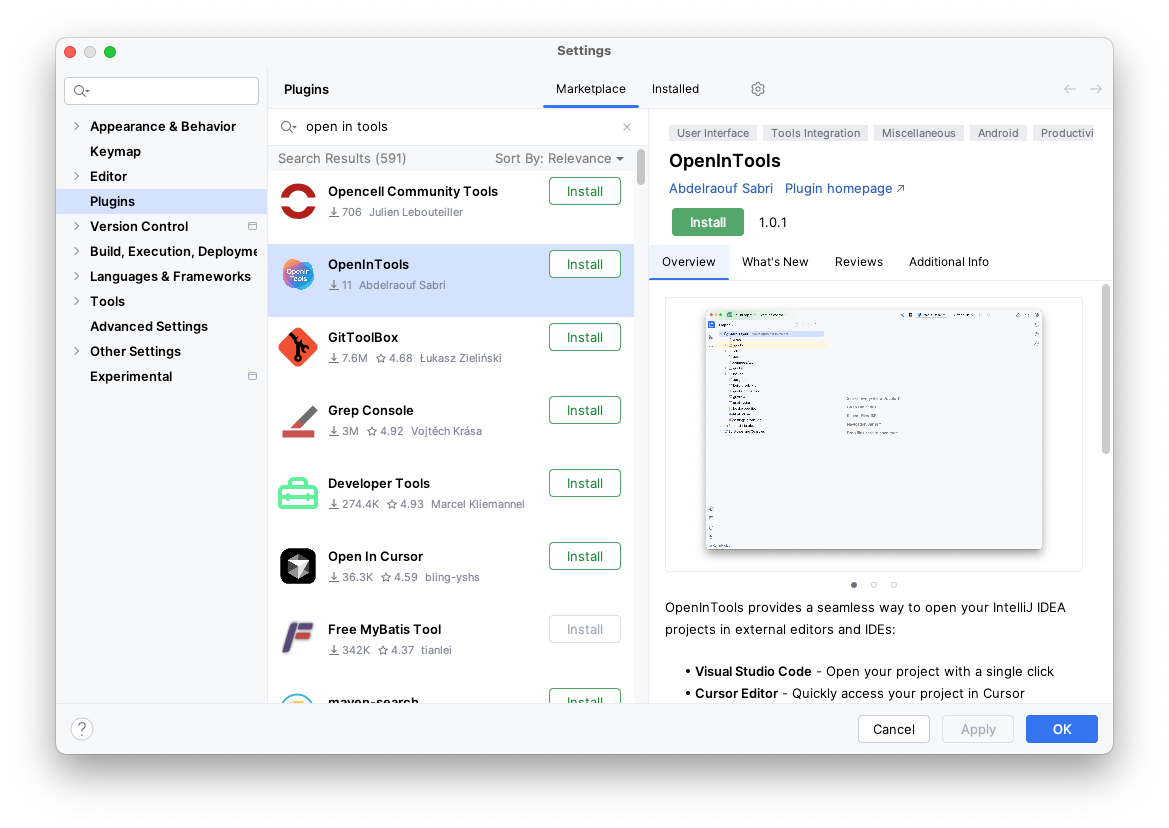The width and height of the screenshot is (1169, 828).
Task: Select the second screenshot carousel dot
Action: click(x=873, y=585)
